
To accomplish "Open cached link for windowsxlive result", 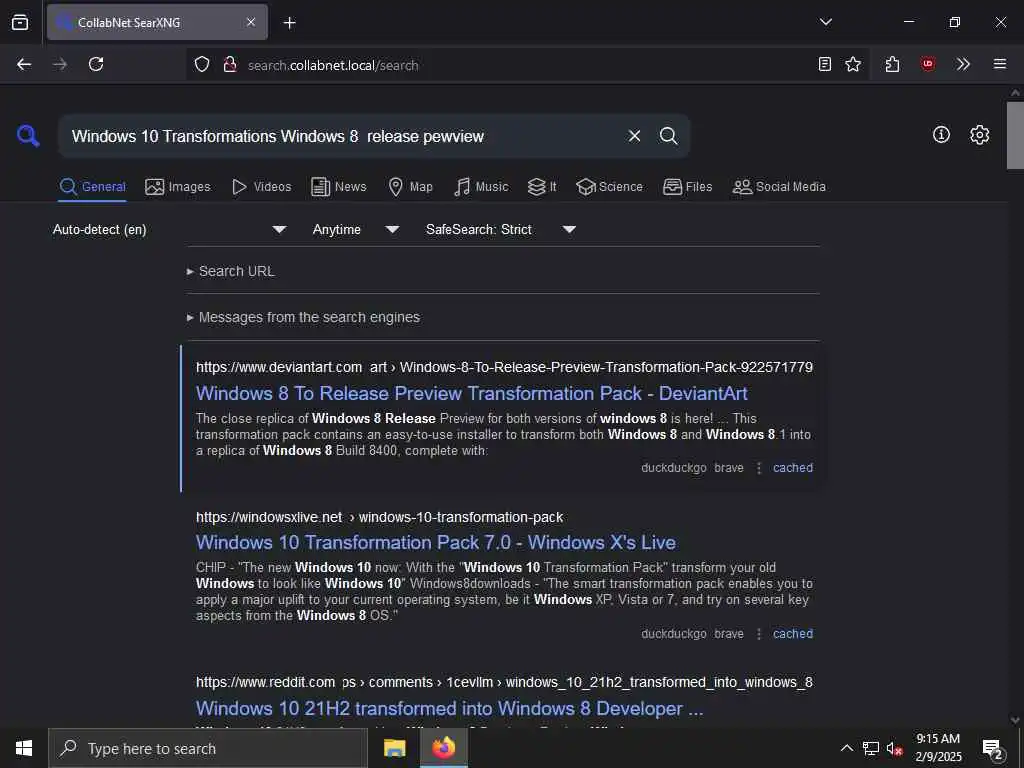I will point(793,633).
